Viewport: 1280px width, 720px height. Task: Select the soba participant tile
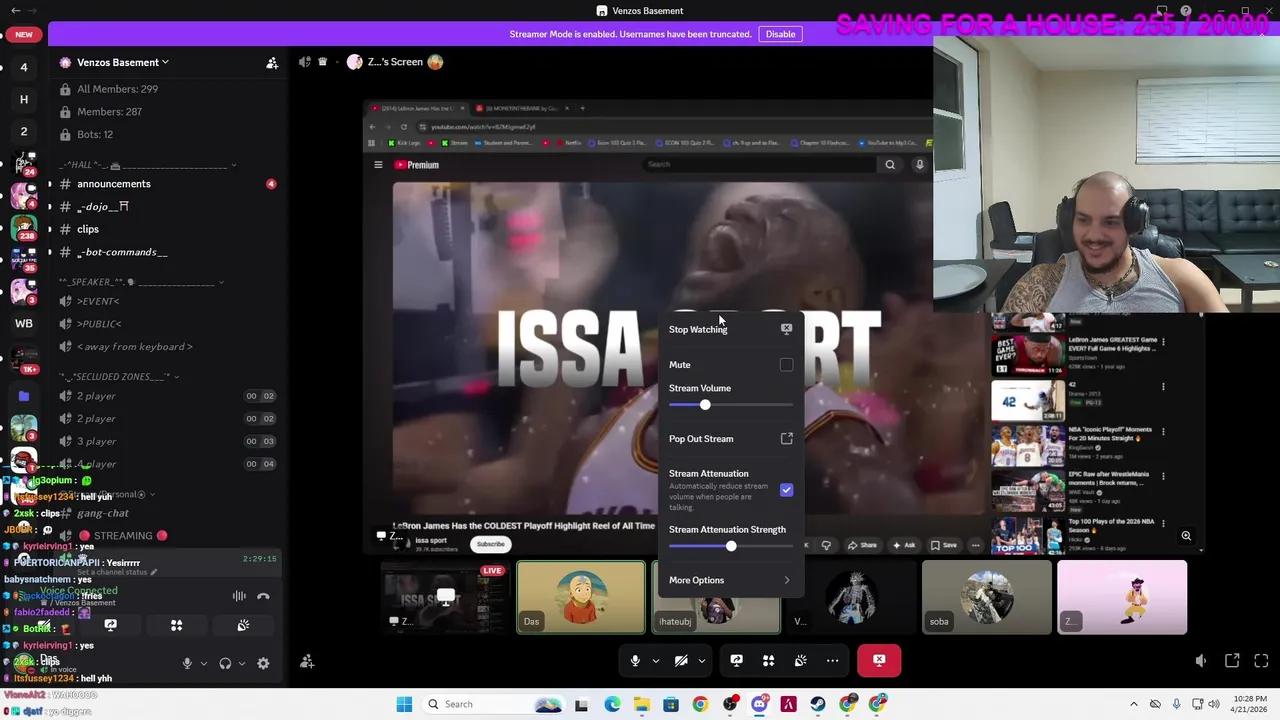pyautogui.click(x=986, y=598)
